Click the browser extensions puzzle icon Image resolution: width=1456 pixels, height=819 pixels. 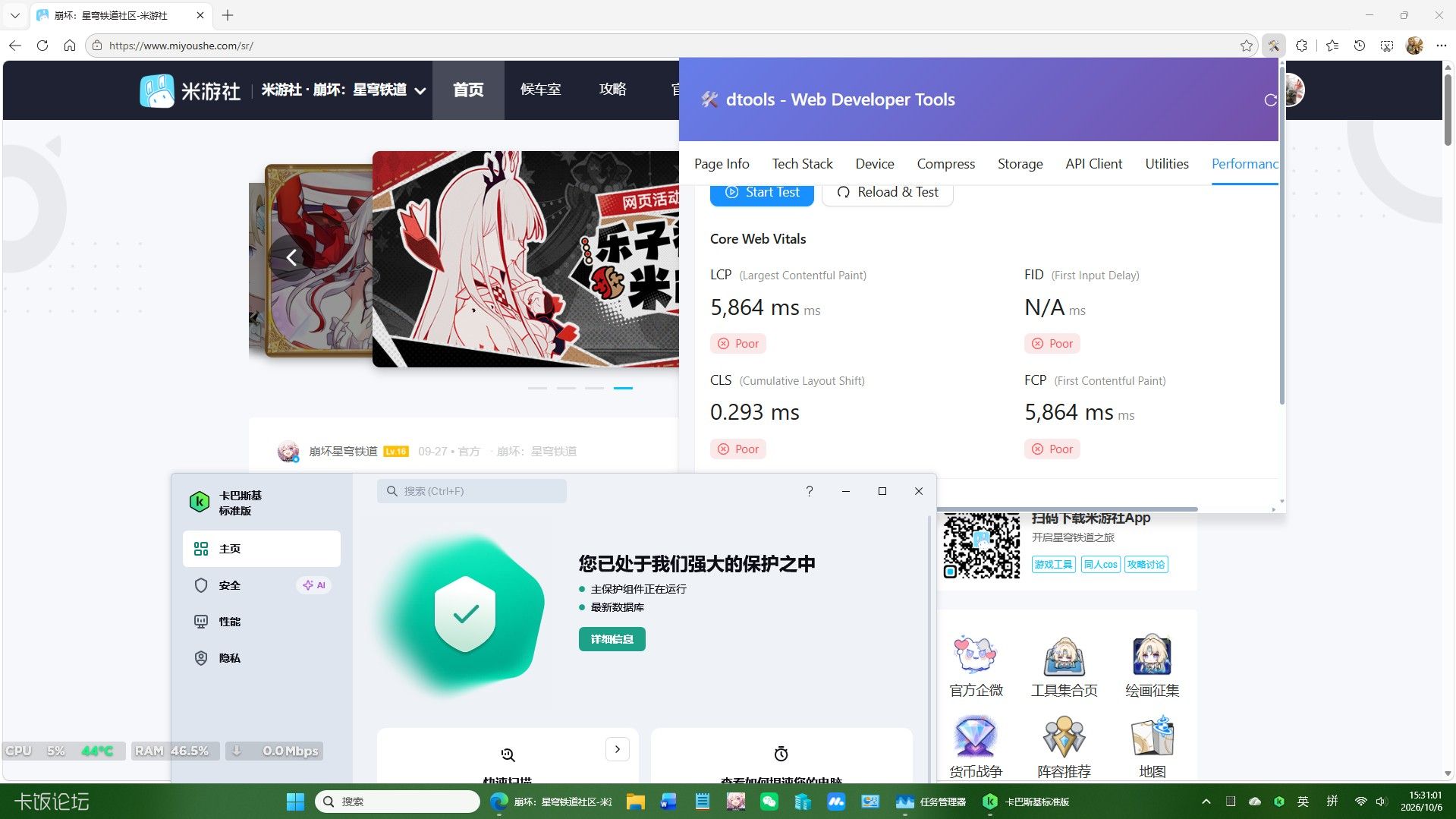[1301, 46]
